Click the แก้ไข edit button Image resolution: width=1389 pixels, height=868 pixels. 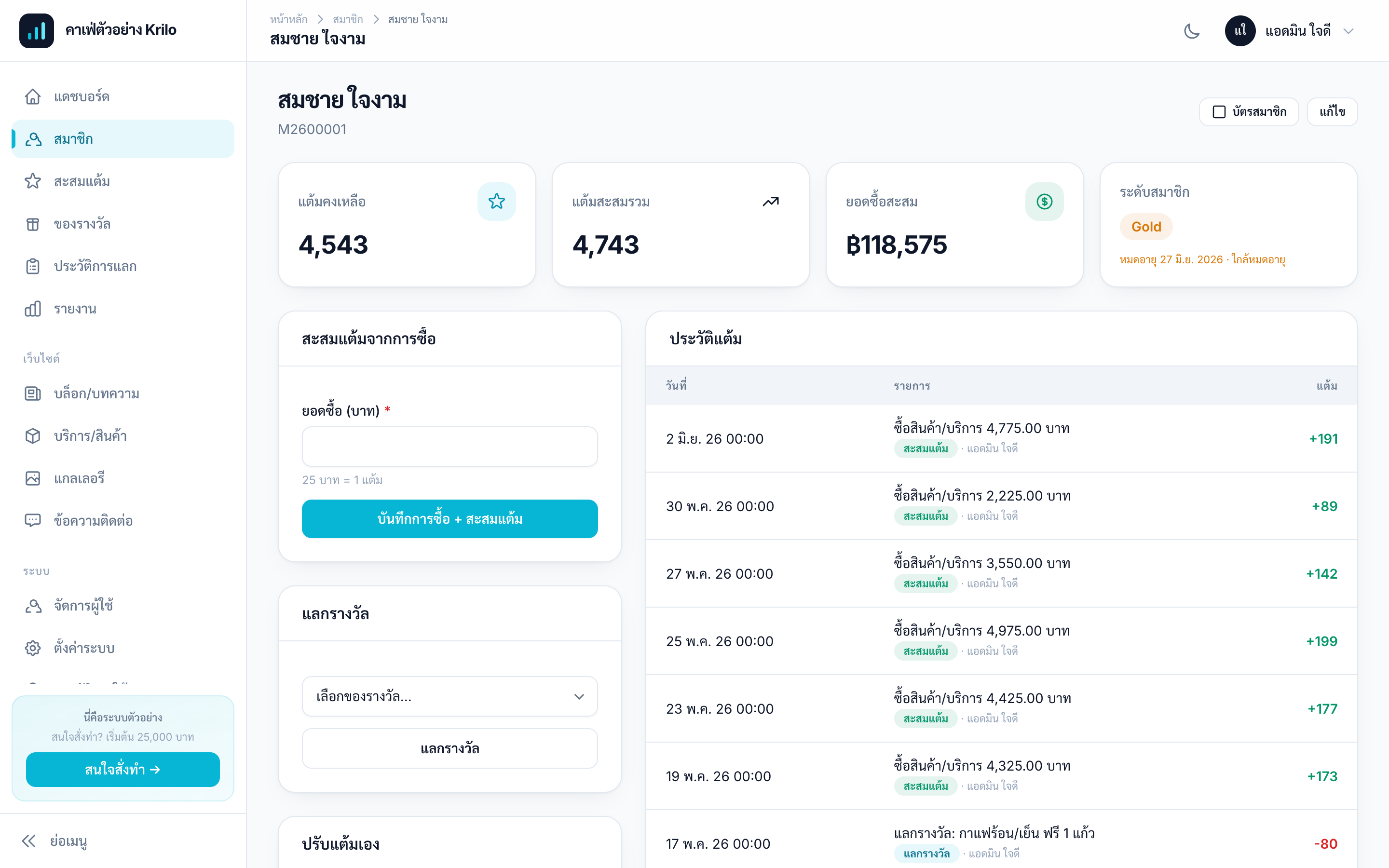tap(1332, 112)
